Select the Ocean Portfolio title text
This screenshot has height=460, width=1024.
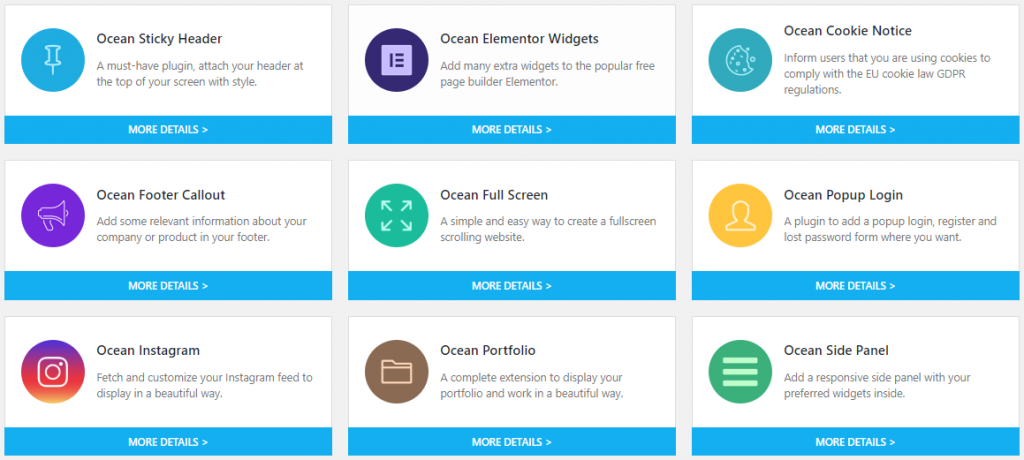point(488,351)
